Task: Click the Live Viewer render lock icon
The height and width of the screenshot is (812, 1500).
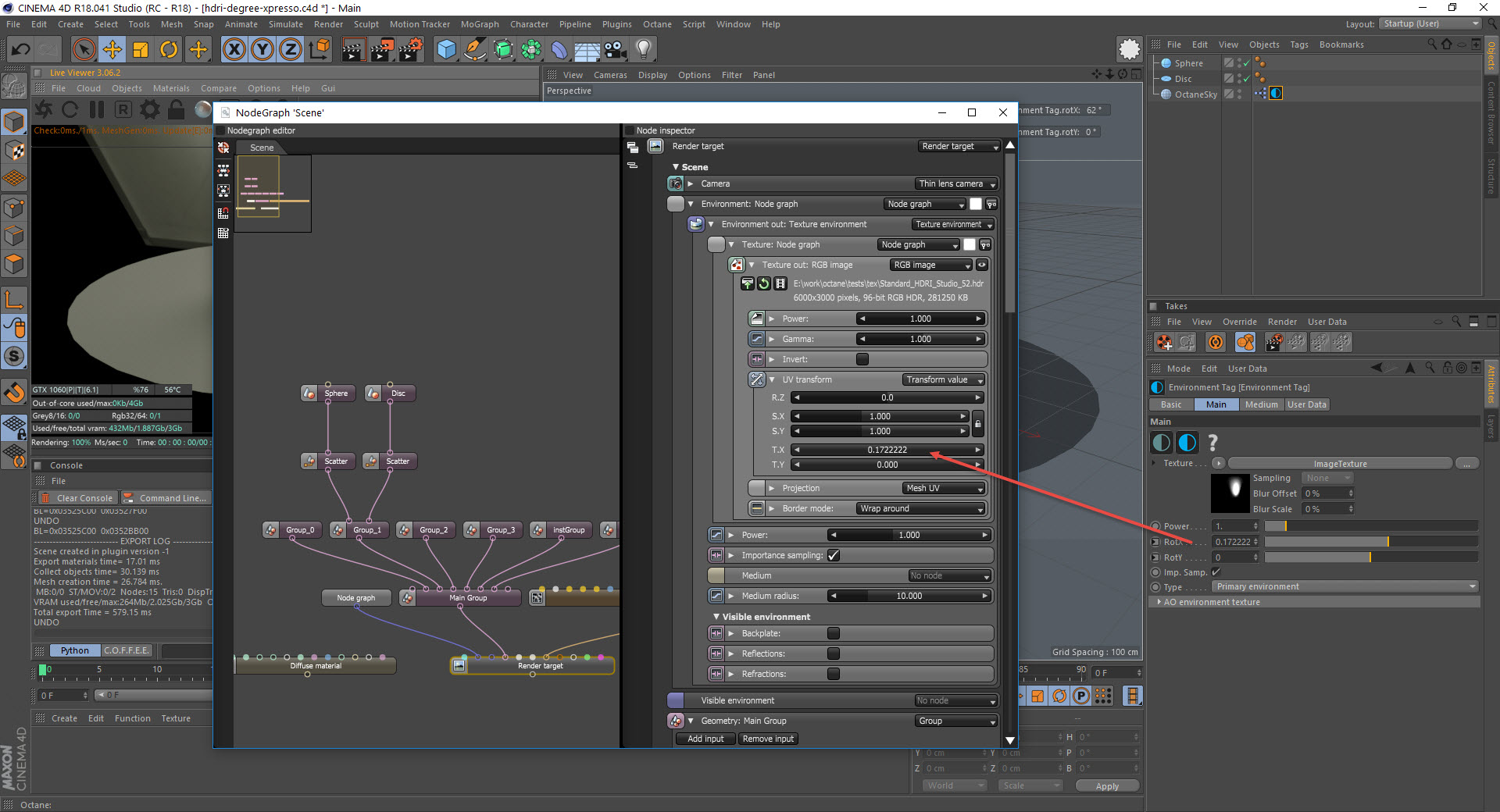Action: click(x=177, y=109)
